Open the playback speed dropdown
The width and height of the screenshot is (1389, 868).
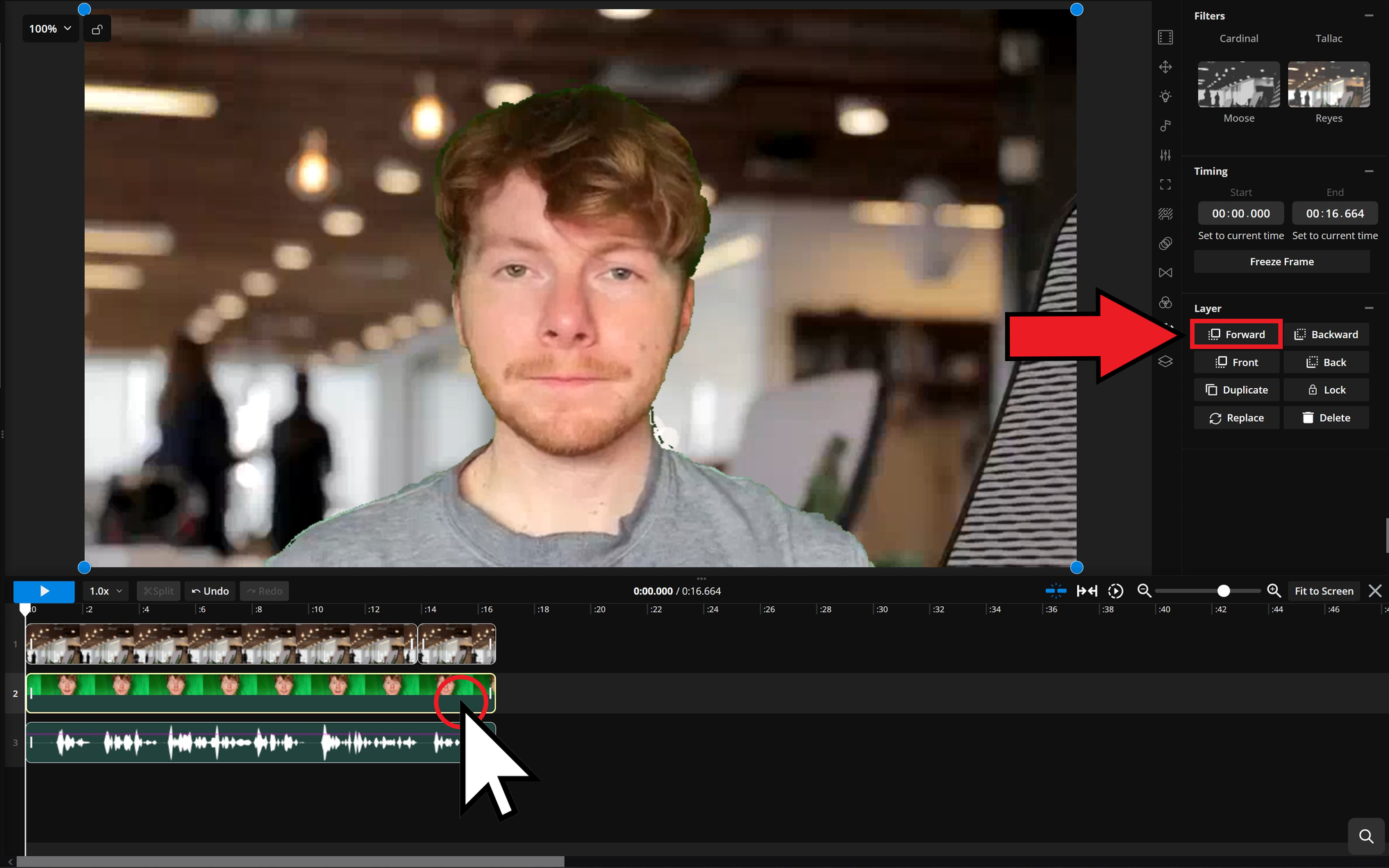click(x=105, y=591)
